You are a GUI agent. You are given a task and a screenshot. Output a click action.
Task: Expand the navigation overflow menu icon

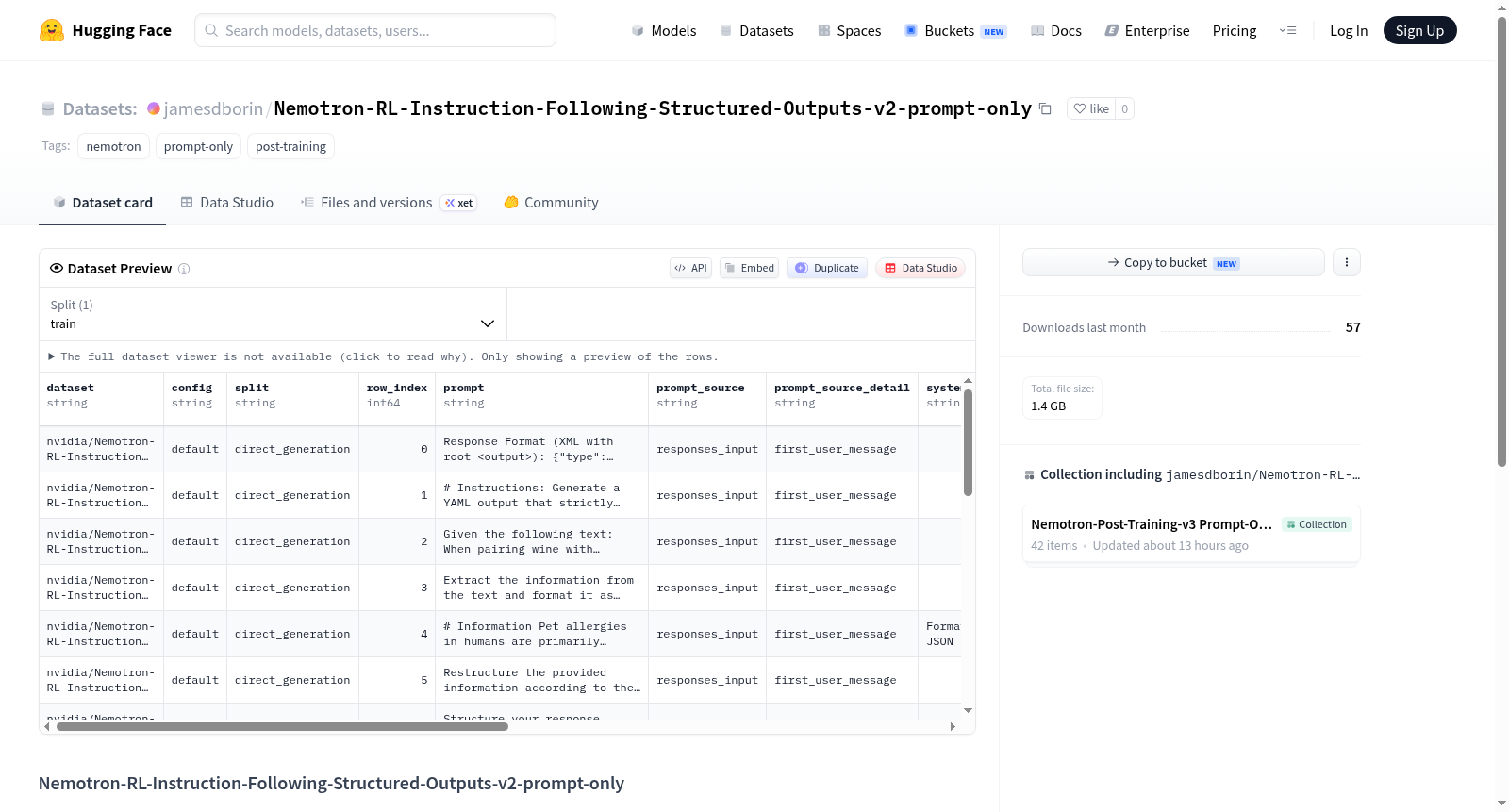click(1287, 30)
